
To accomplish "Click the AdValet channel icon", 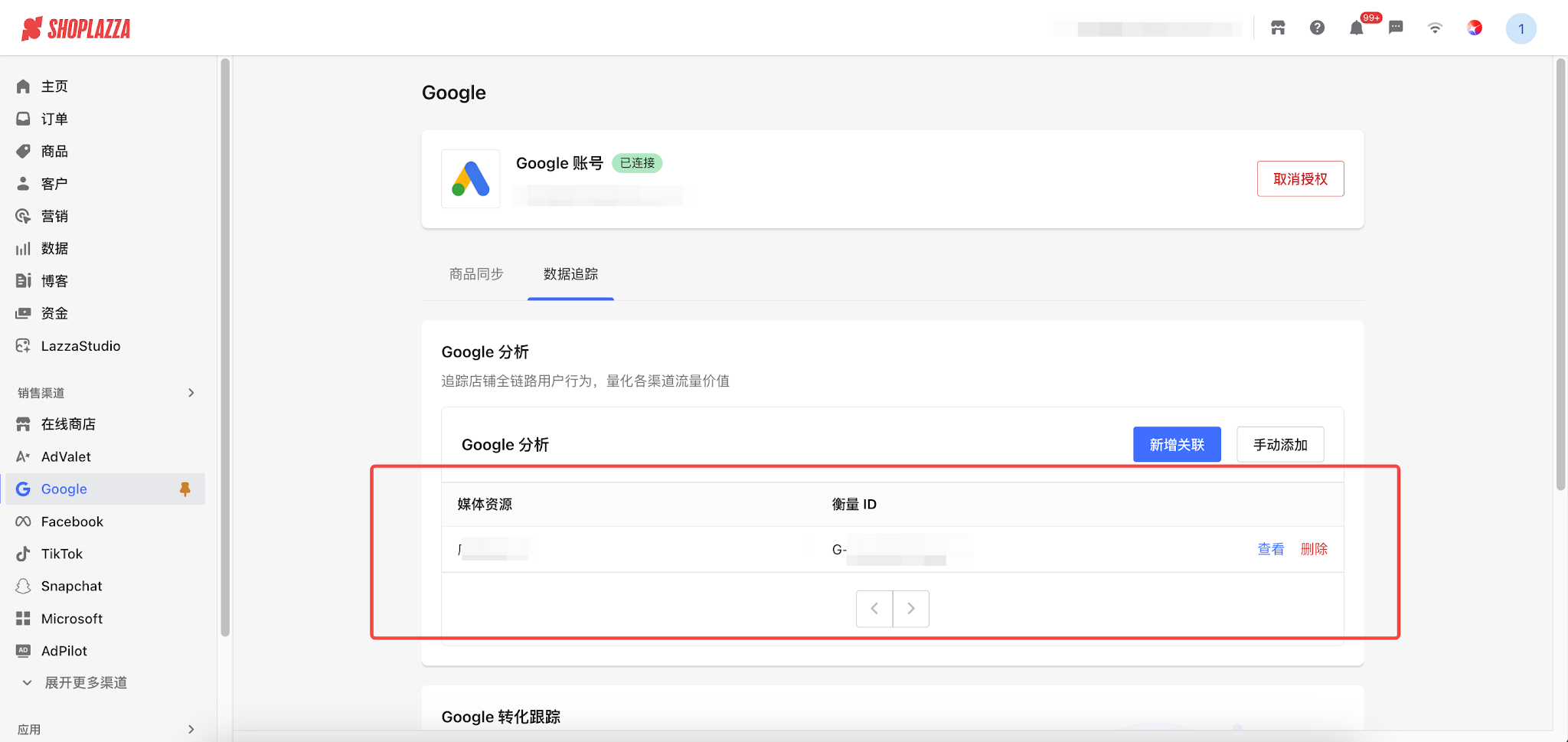I will 23,456.
